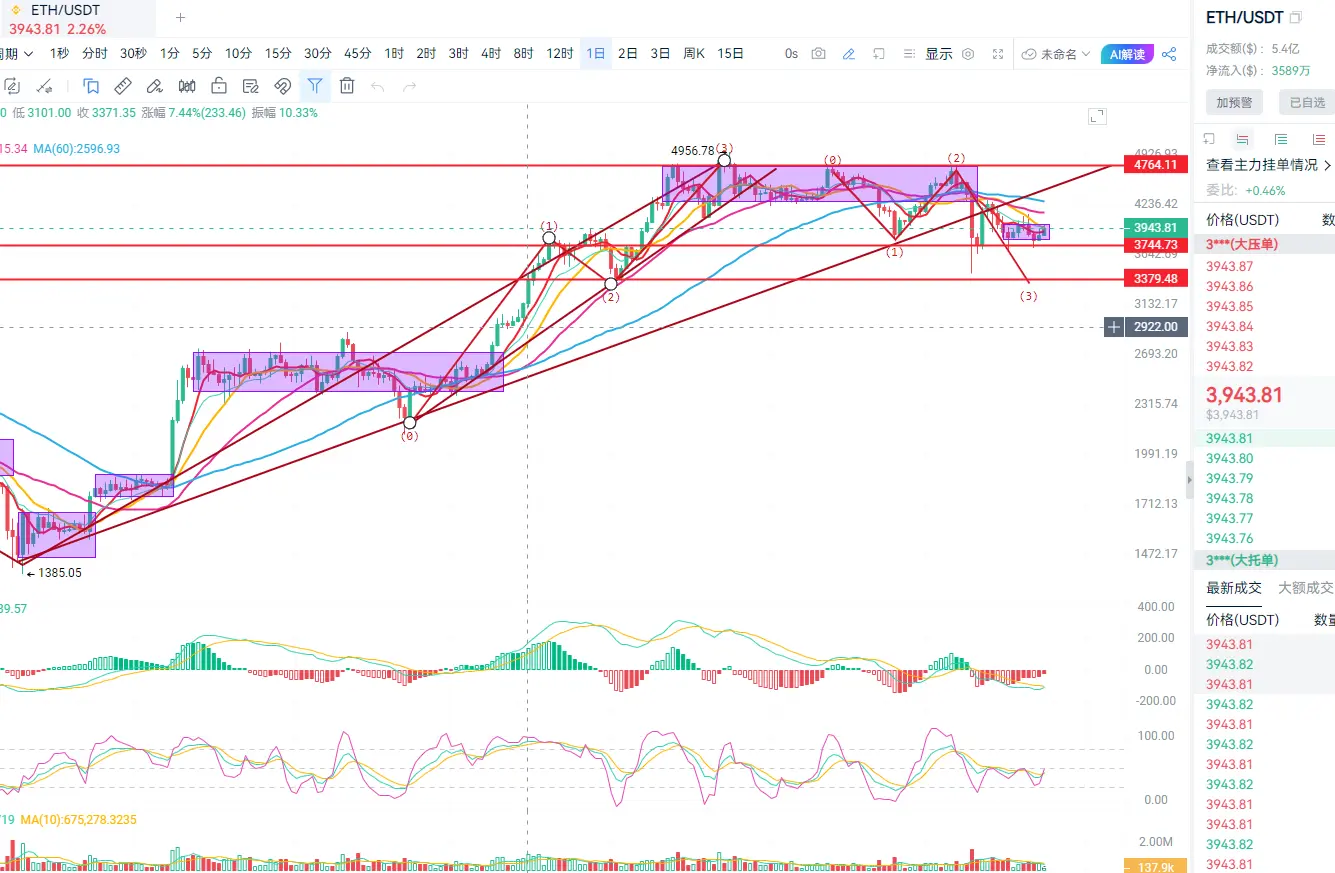Open the drawing notes edit icon
This screenshot has height=873, width=1335.
pos(251,86)
